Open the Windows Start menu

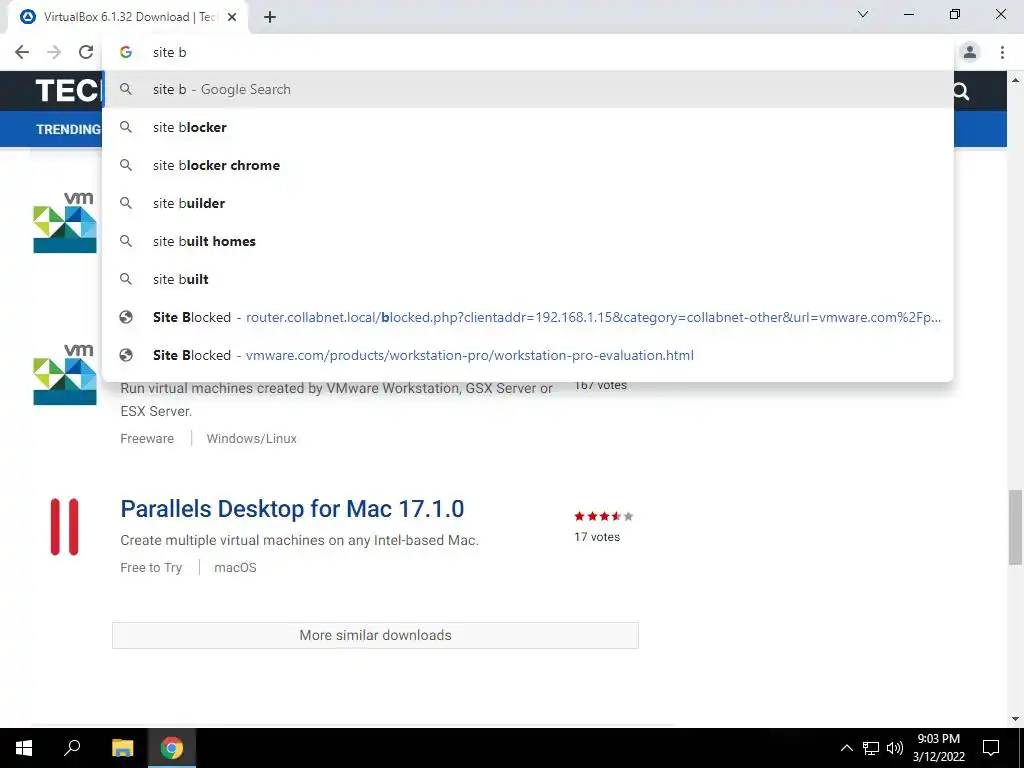click(24, 748)
